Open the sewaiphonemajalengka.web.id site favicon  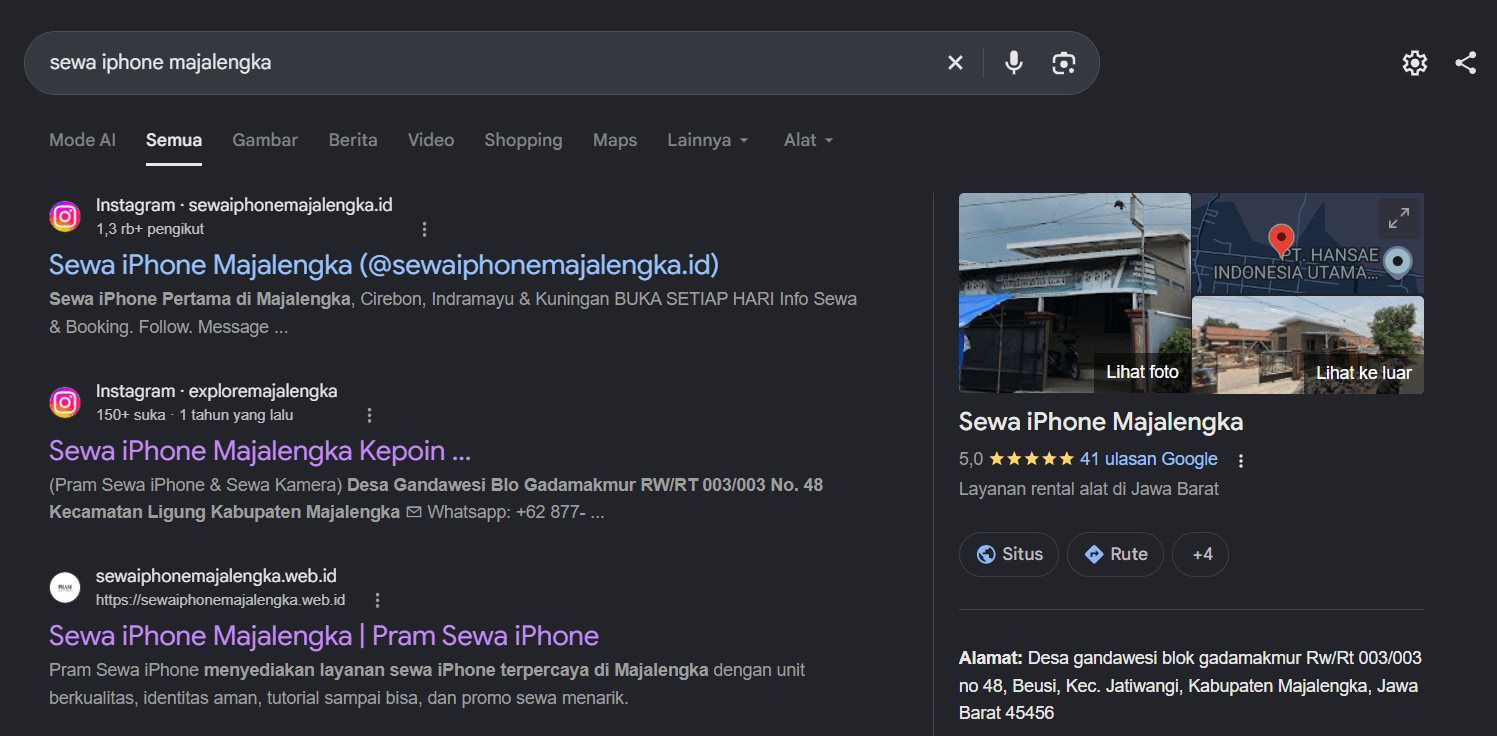[x=65, y=587]
